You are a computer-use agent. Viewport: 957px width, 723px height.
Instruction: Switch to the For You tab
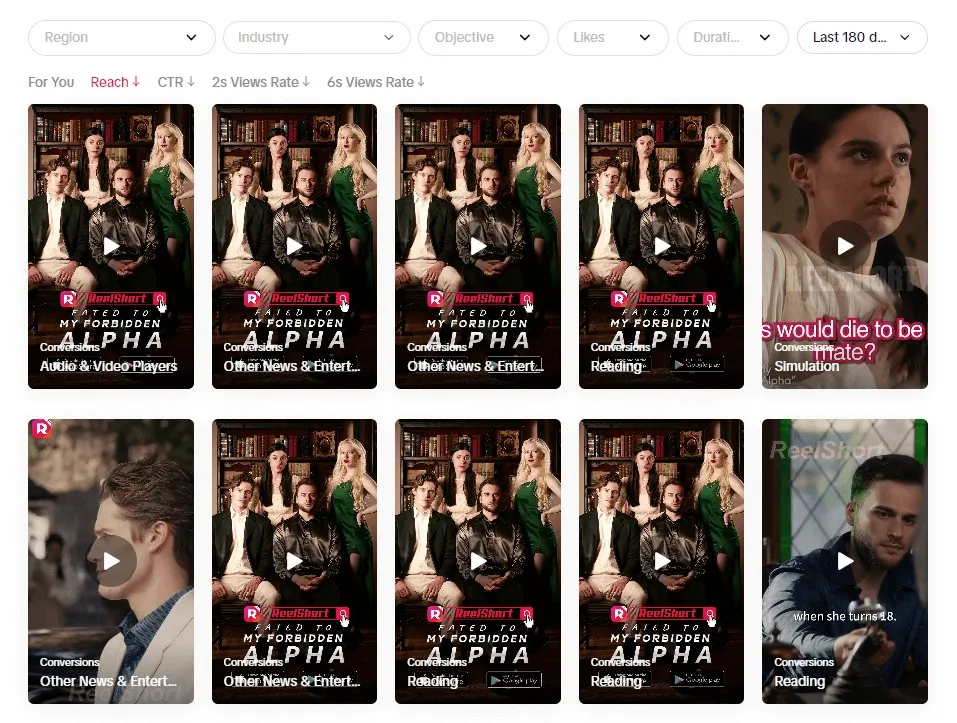click(x=51, y=82)
